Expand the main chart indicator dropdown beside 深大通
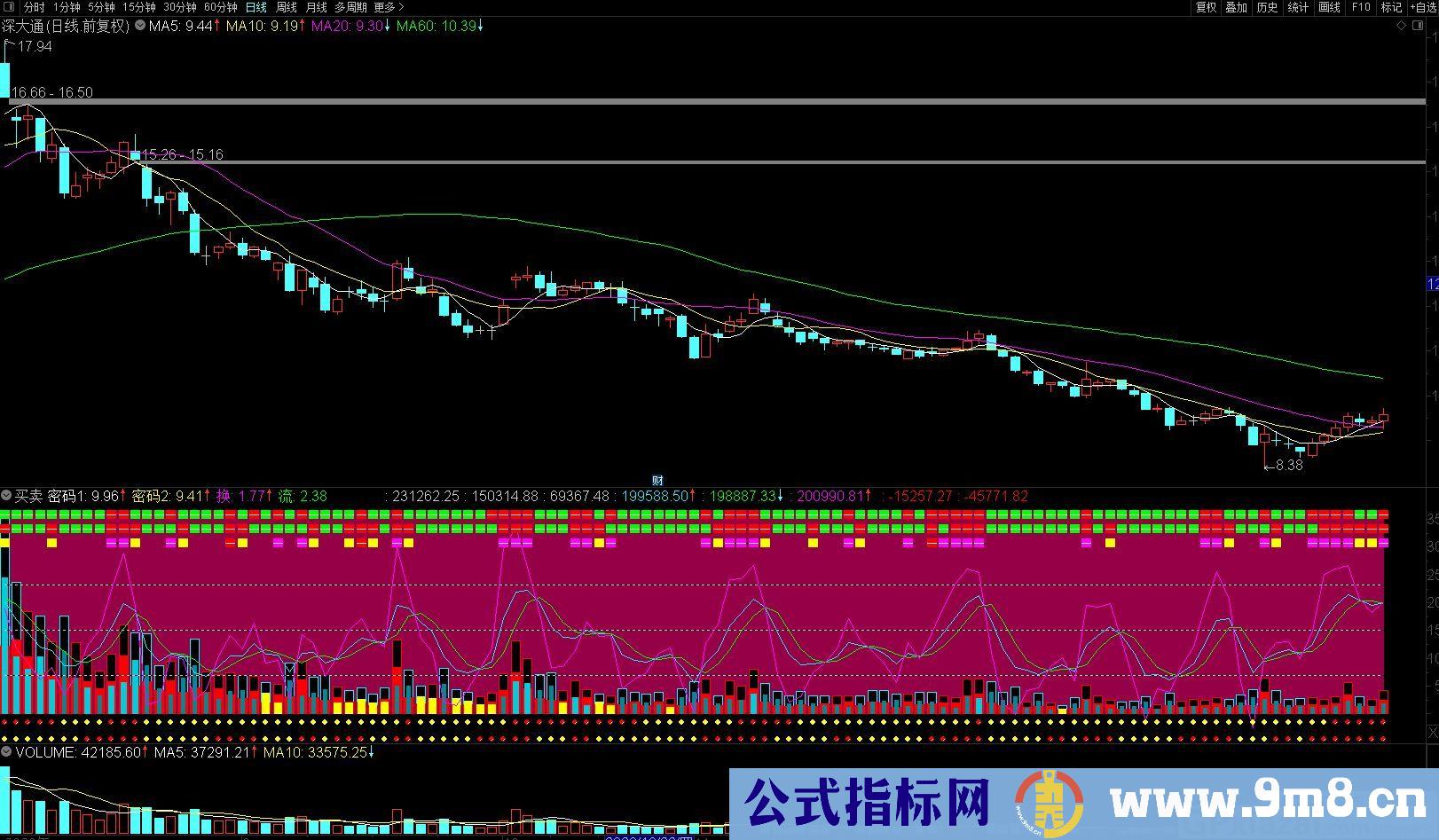Viewport: 1439px width, 840px height. click(x=140, y=26)
